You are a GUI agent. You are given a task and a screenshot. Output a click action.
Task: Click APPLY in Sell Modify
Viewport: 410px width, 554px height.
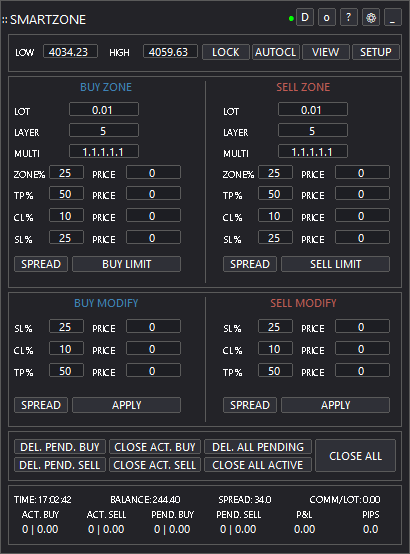335,405
